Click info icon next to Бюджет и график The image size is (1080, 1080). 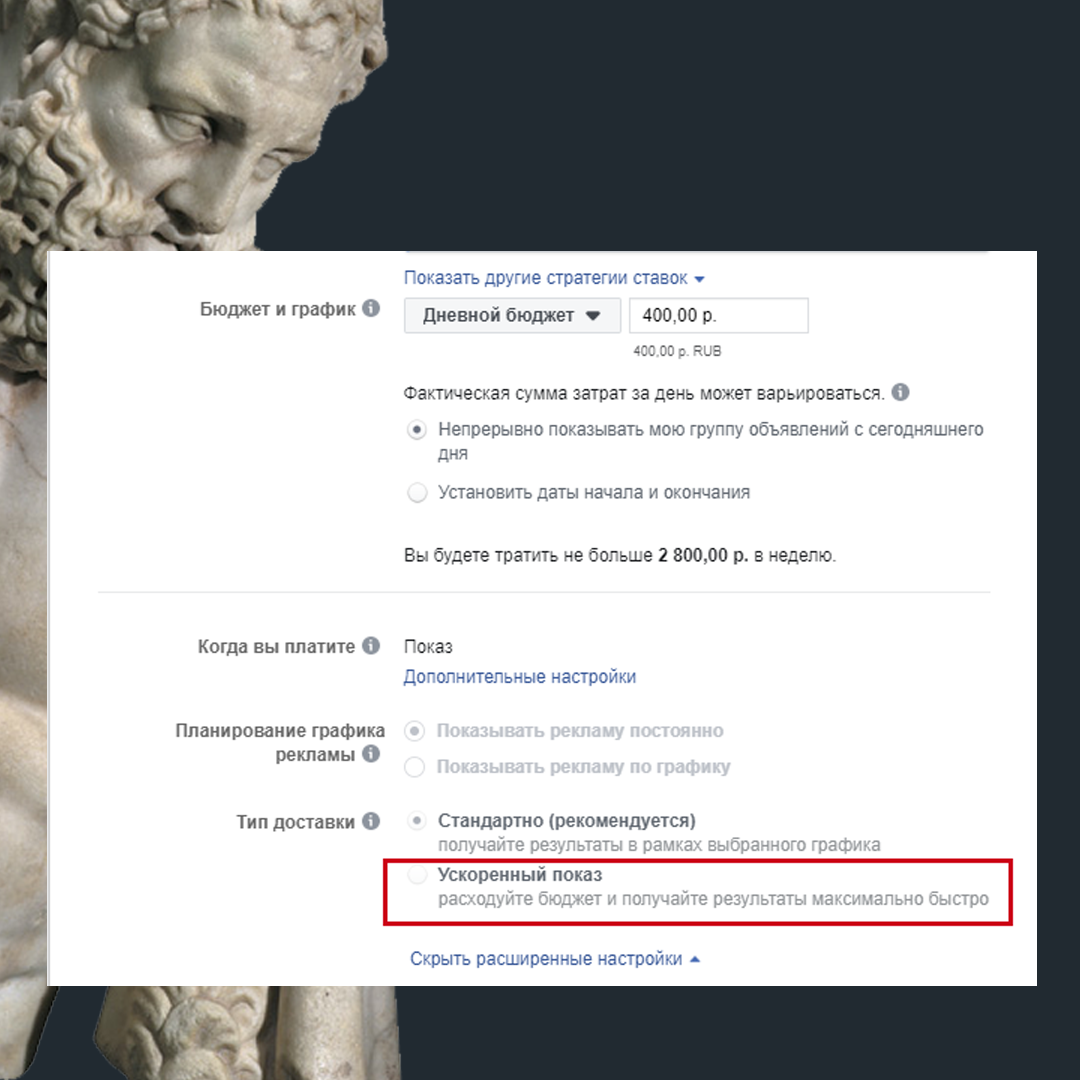(x=371, y=308)
